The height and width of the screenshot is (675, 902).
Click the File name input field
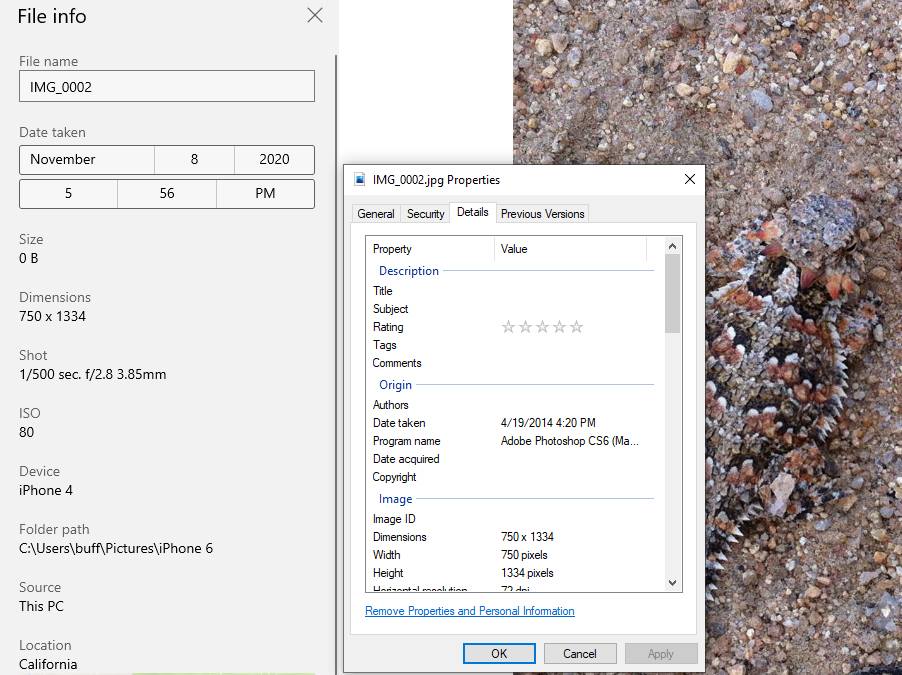pyautogui.click(x=167, y=87)
